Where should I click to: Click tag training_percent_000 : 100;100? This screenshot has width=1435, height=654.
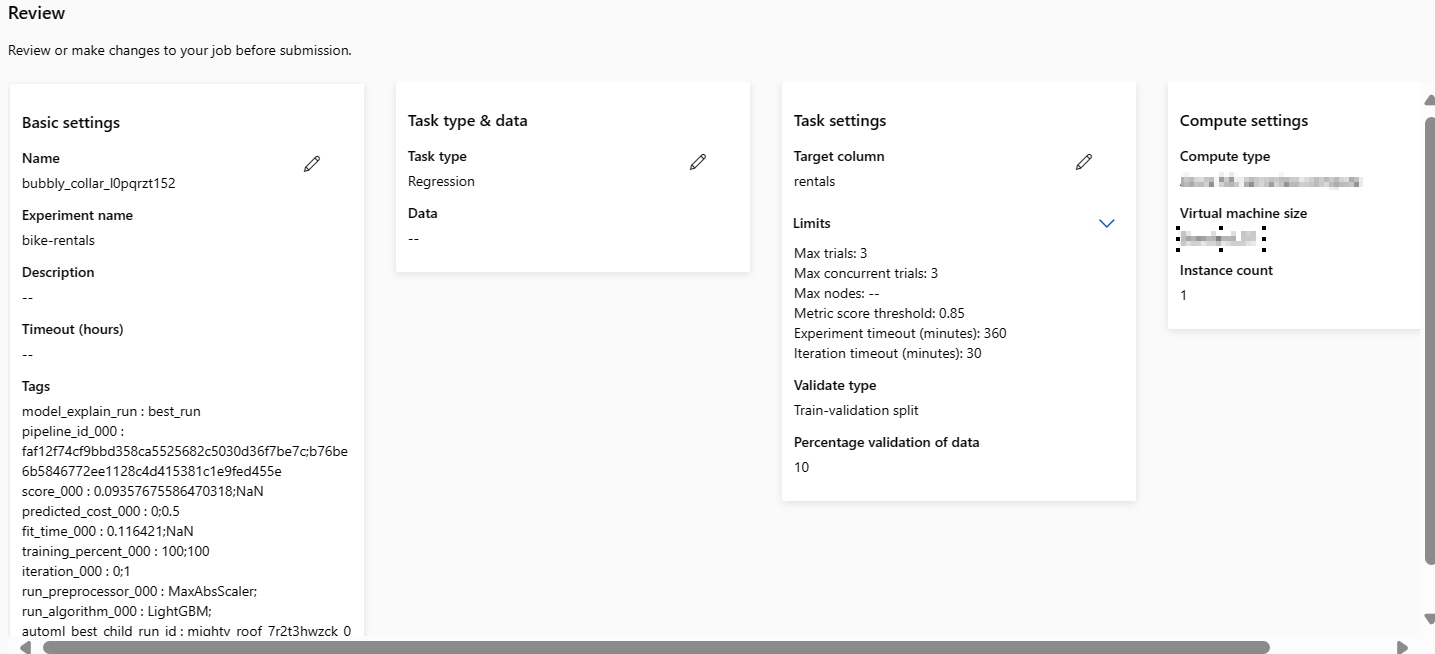coord(116,551)
